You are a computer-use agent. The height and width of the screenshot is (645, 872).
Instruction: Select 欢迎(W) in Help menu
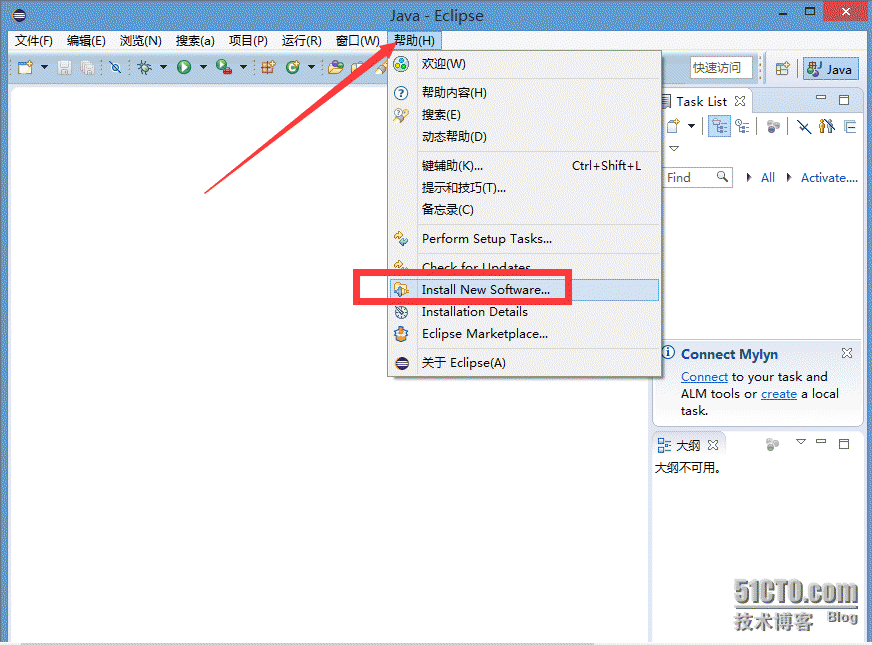[524, 64]
